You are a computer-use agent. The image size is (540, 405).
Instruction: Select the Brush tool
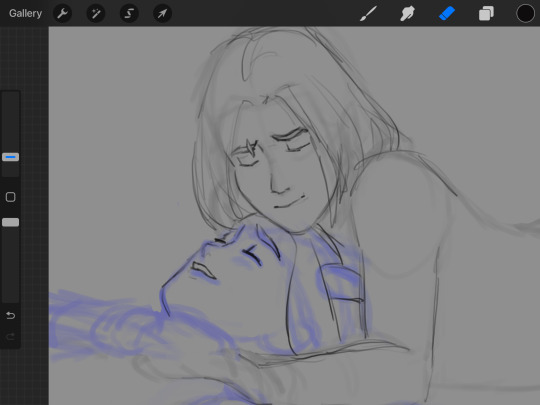tap(368, 14)
